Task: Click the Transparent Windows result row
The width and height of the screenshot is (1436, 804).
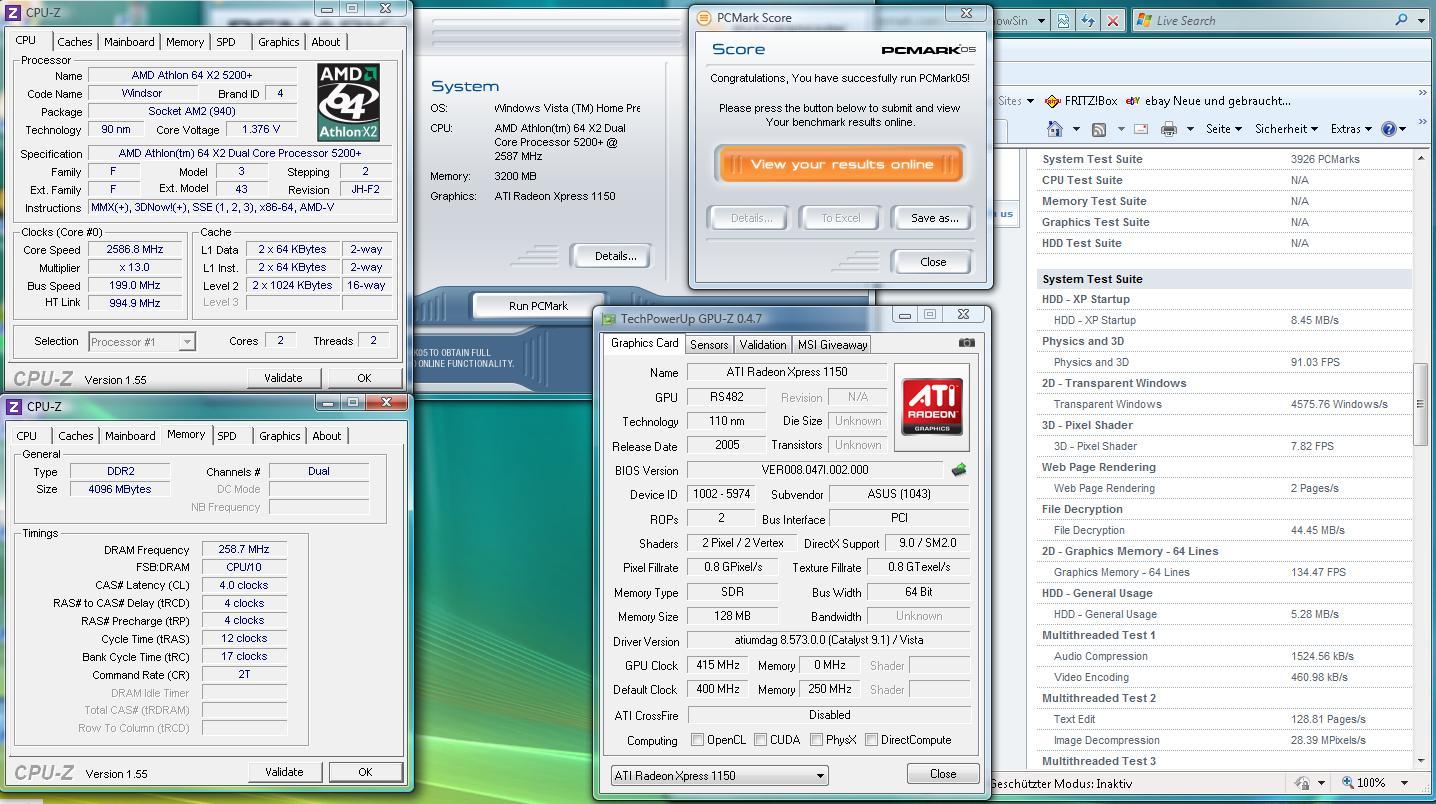Action: (1225, 405)
